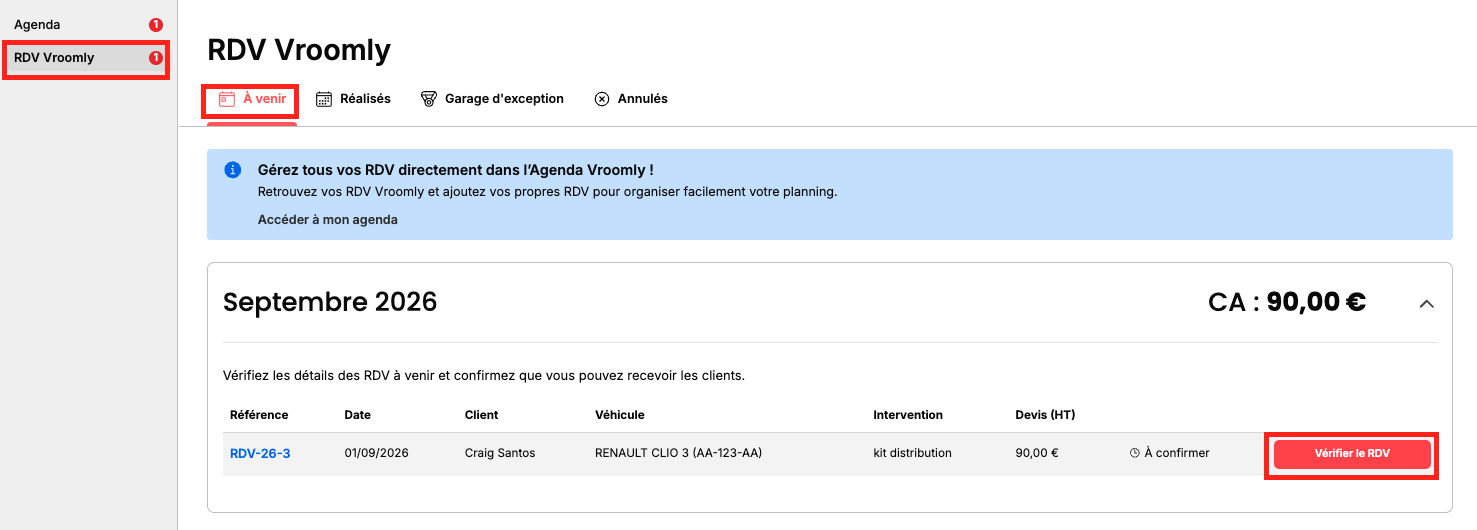The image size is (1477, 530).
Task: Open the Agenda sidebar item
Action: coord(85,25)
